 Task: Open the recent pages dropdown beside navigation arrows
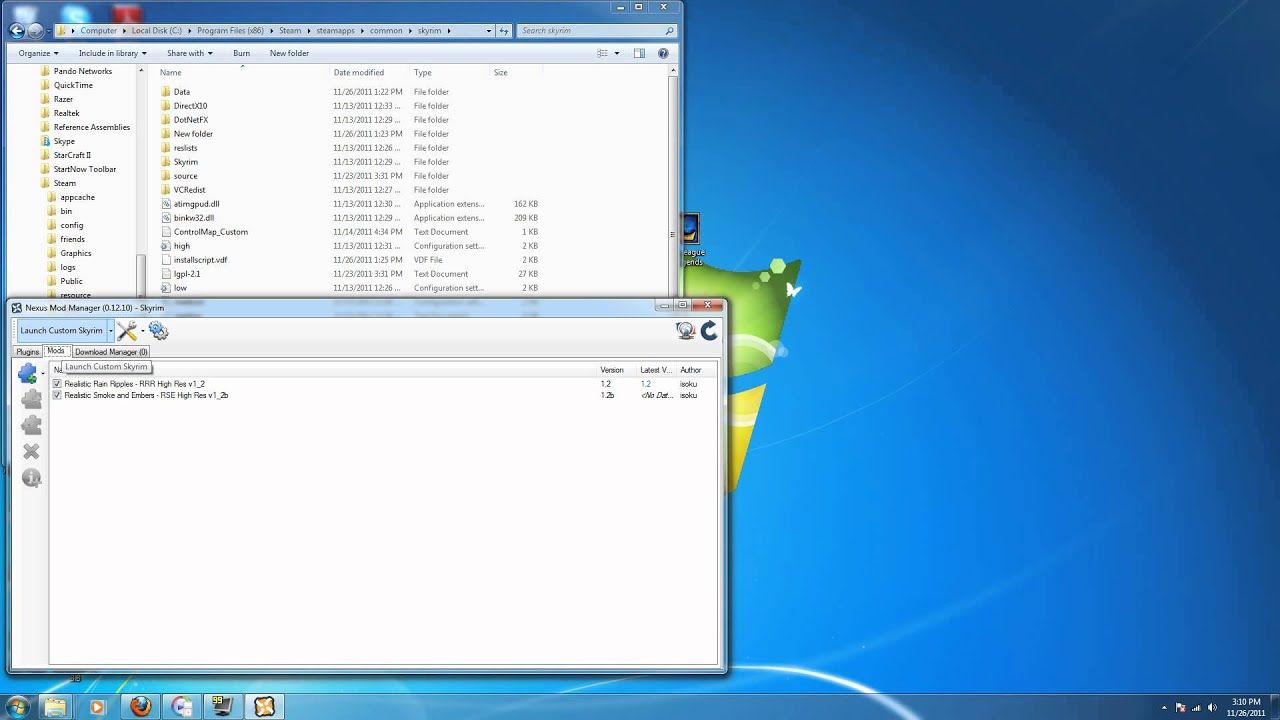50,31
